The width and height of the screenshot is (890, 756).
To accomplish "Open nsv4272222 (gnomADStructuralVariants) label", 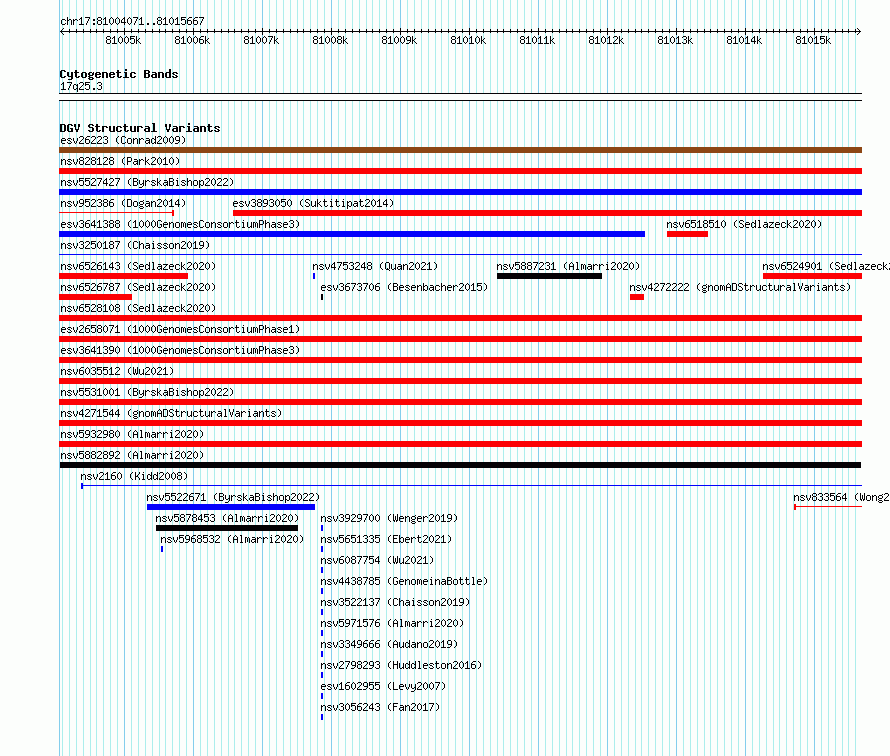I will [740, 287].
